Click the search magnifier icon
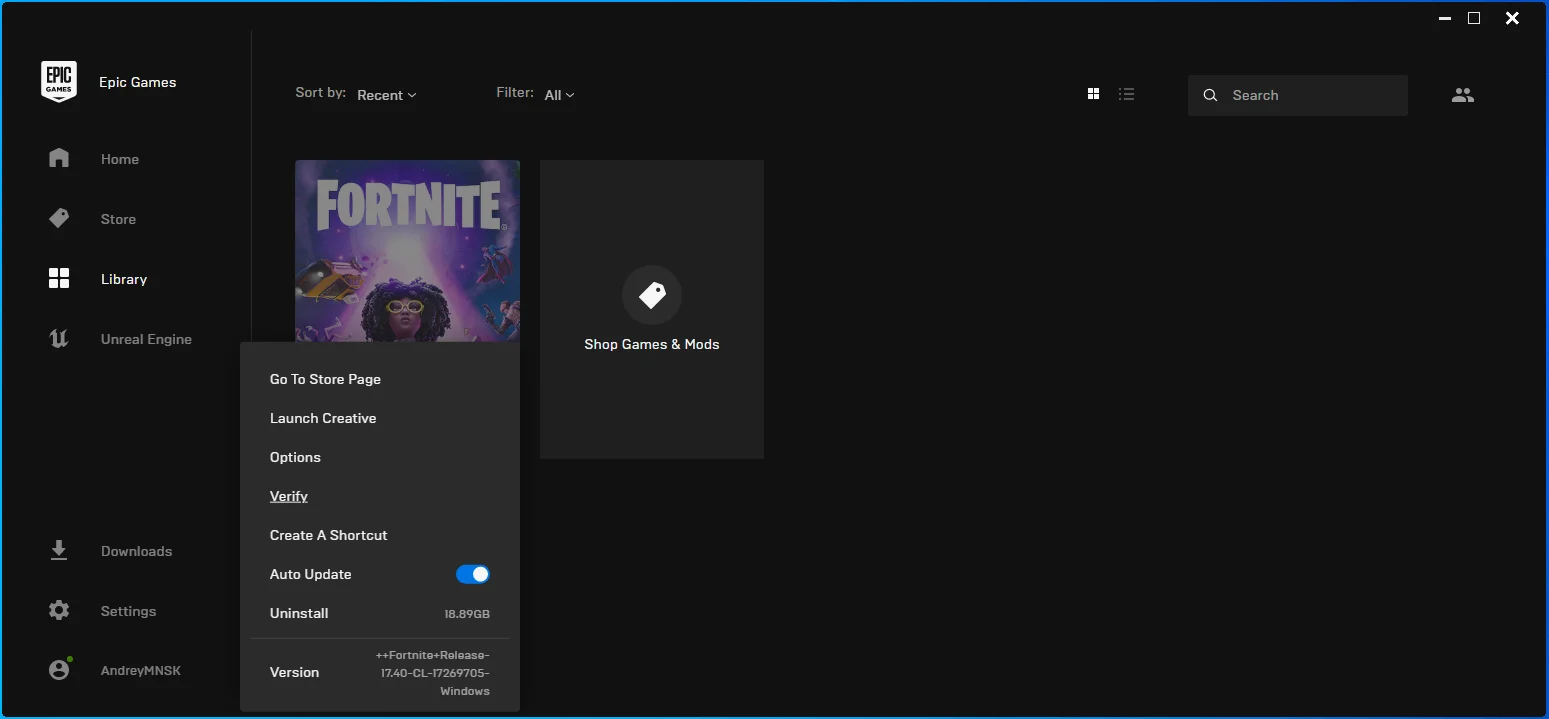1549x719 pixels. (1210, 95)
